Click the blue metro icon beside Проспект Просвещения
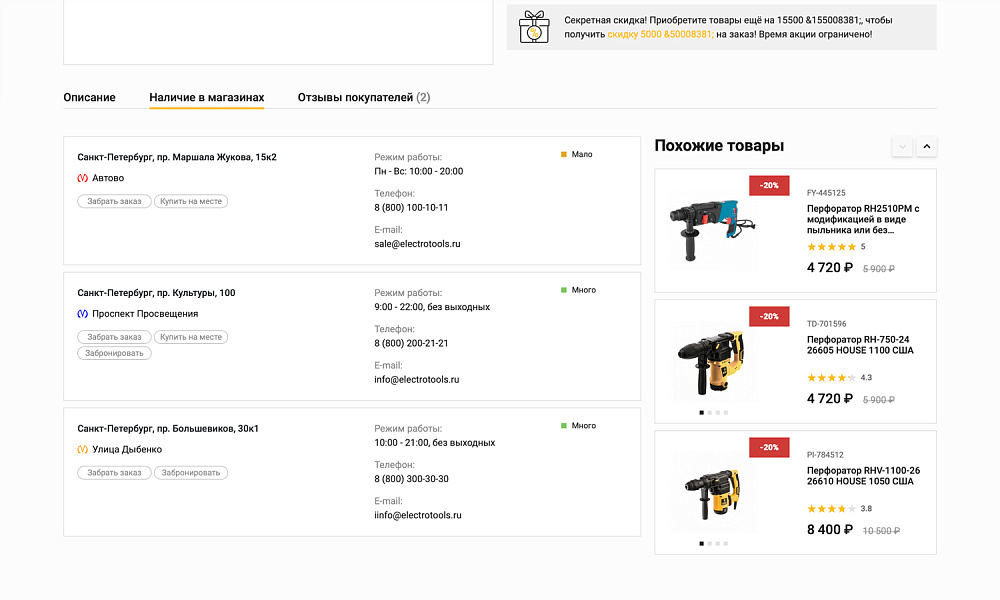Image resolution: width=1000 pixels, height=600 pixels. click(x=83, y=314)
